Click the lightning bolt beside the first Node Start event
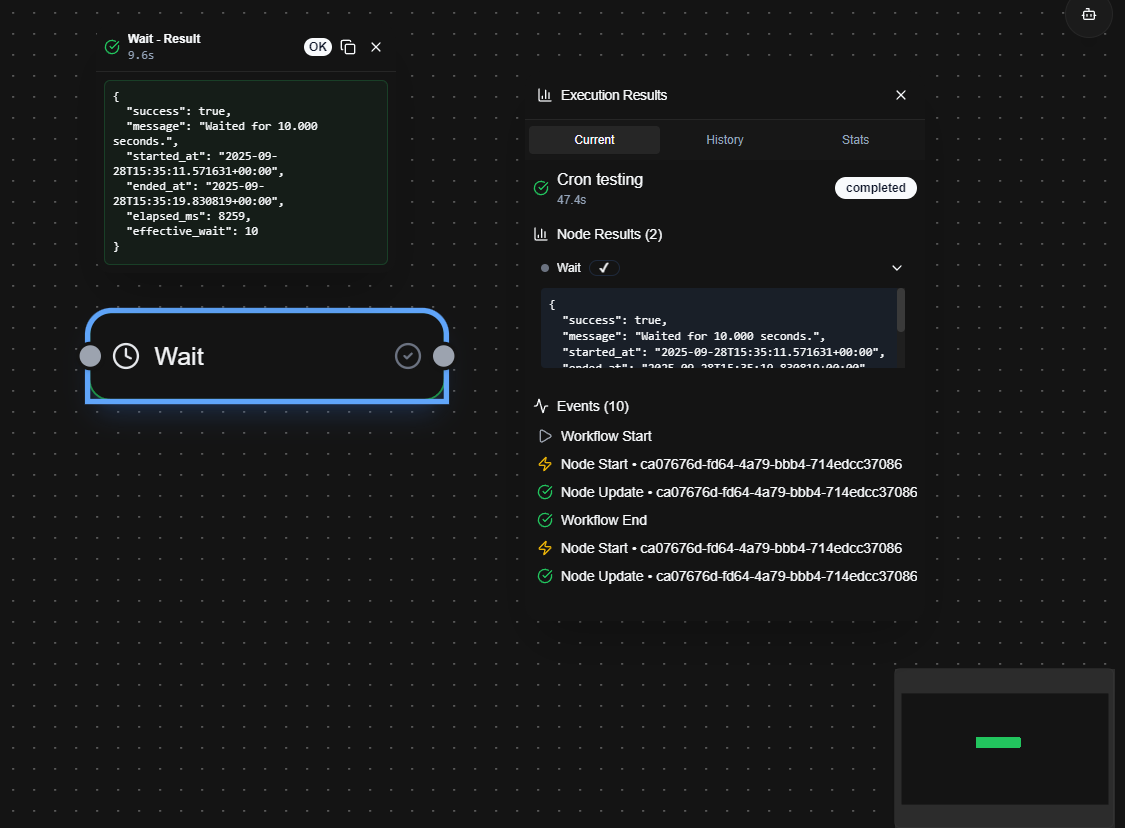Viewport: 1125px width, 828px height. [x=545, y=464]
